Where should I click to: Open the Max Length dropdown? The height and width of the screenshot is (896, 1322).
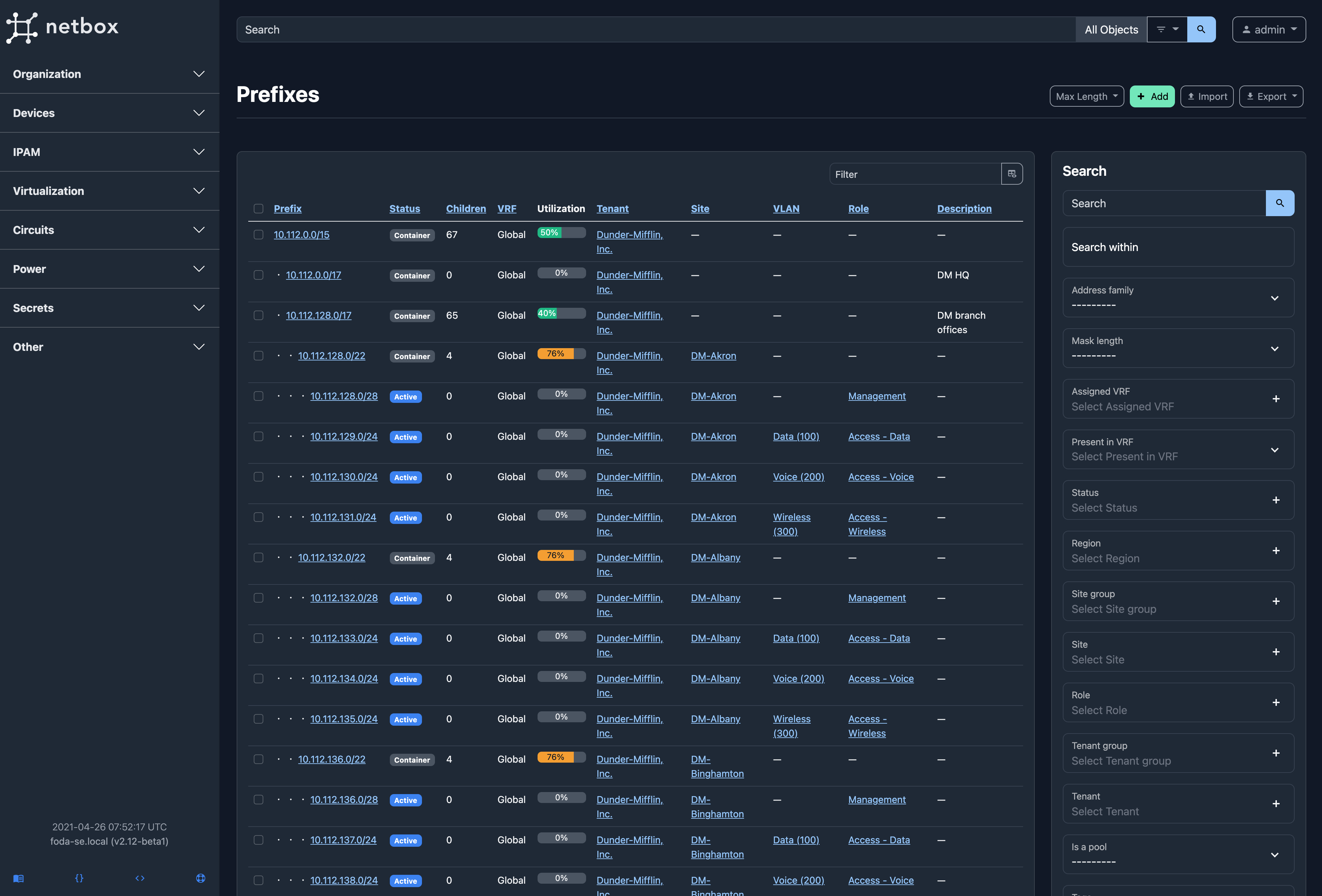pyautogui.click(x=1086, y=96)
